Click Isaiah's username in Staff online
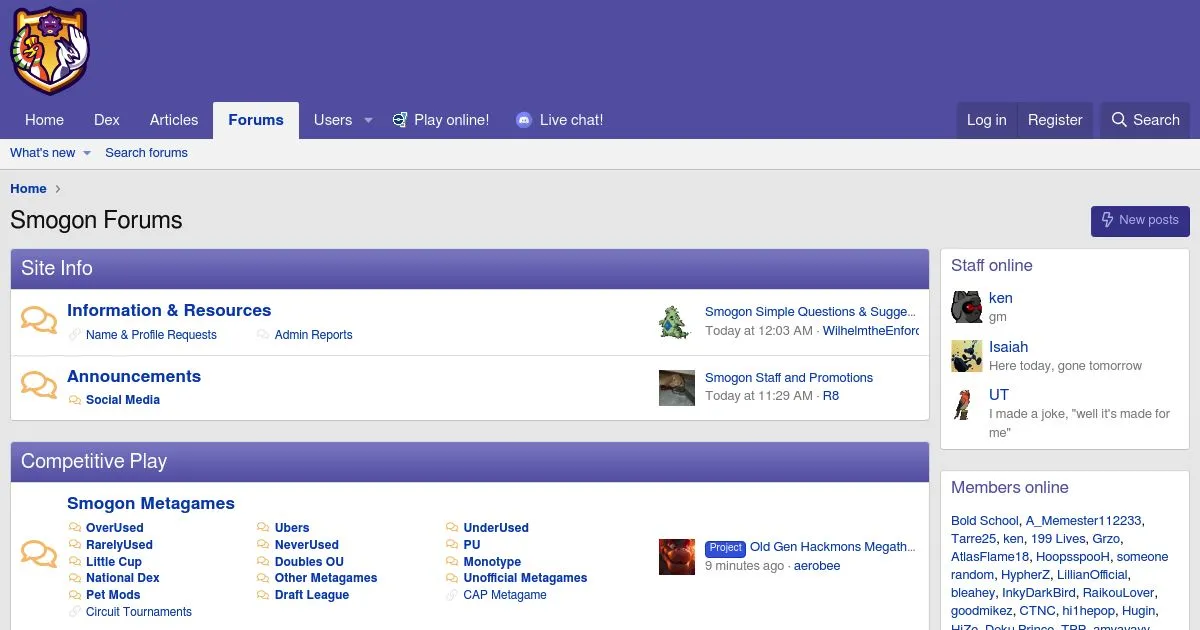This screenshot has height=630, width=1200. (1008, 347)
